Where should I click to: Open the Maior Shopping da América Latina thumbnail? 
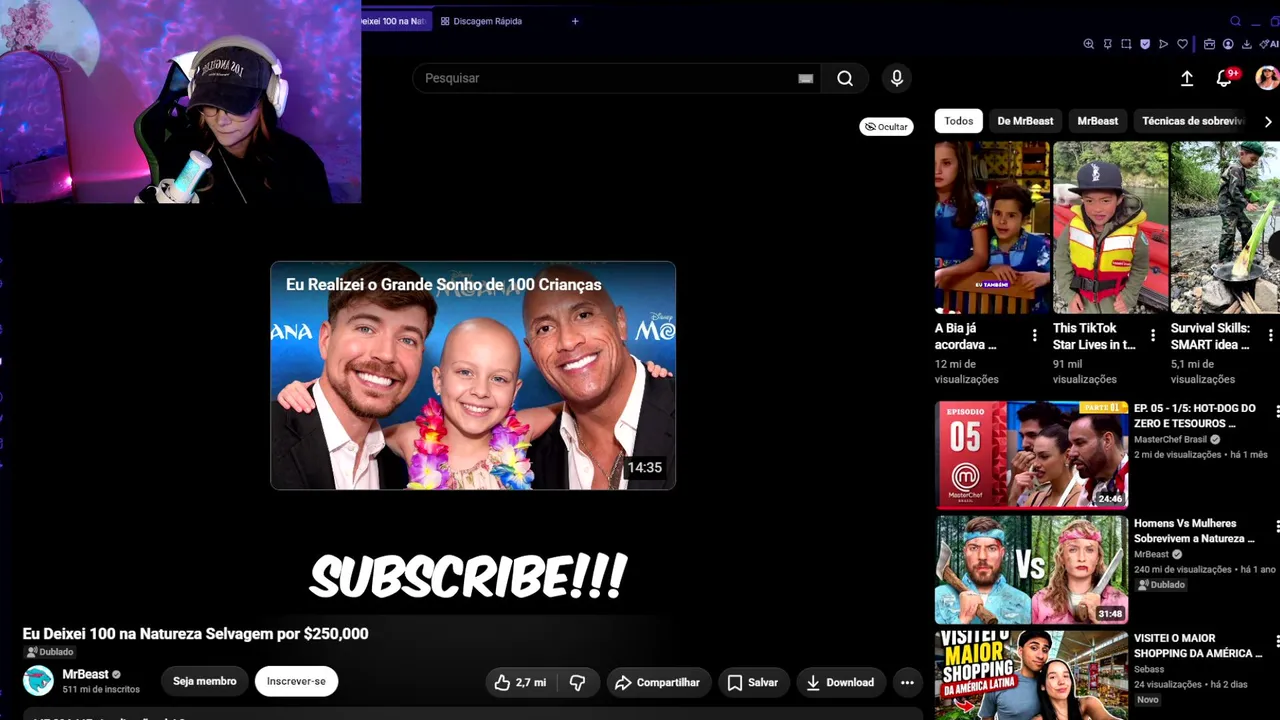point(1031,675)
